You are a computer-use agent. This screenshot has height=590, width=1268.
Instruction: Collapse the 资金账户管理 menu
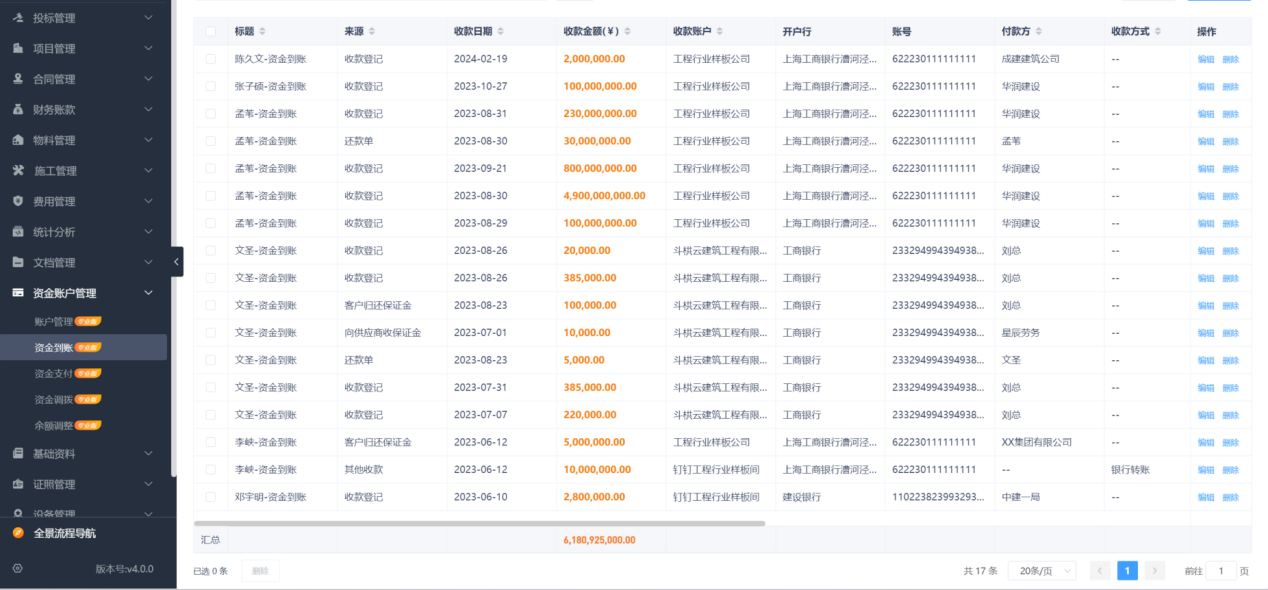point(148,294)
